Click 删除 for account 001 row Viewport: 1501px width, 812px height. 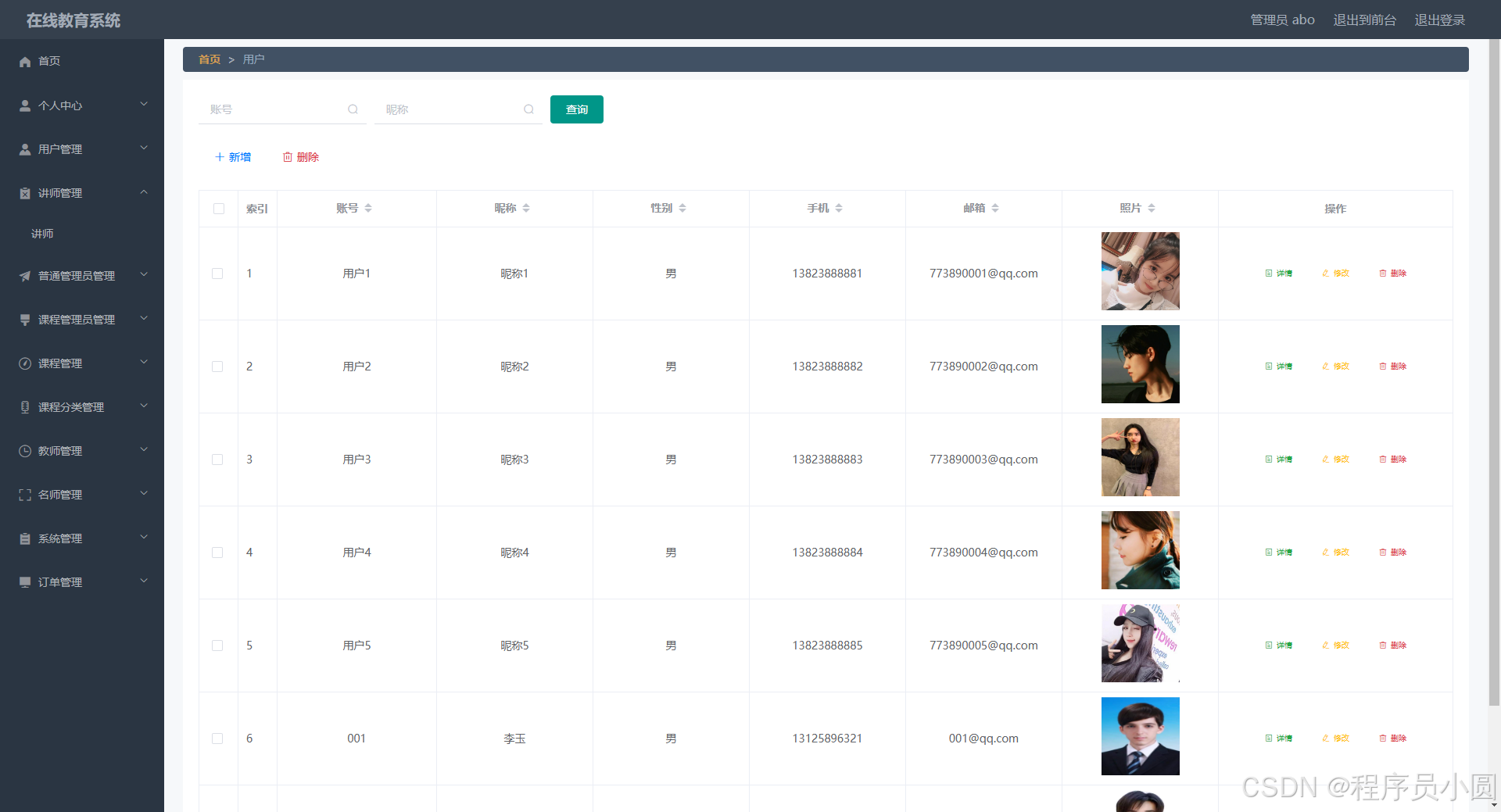click(1393, 739)
